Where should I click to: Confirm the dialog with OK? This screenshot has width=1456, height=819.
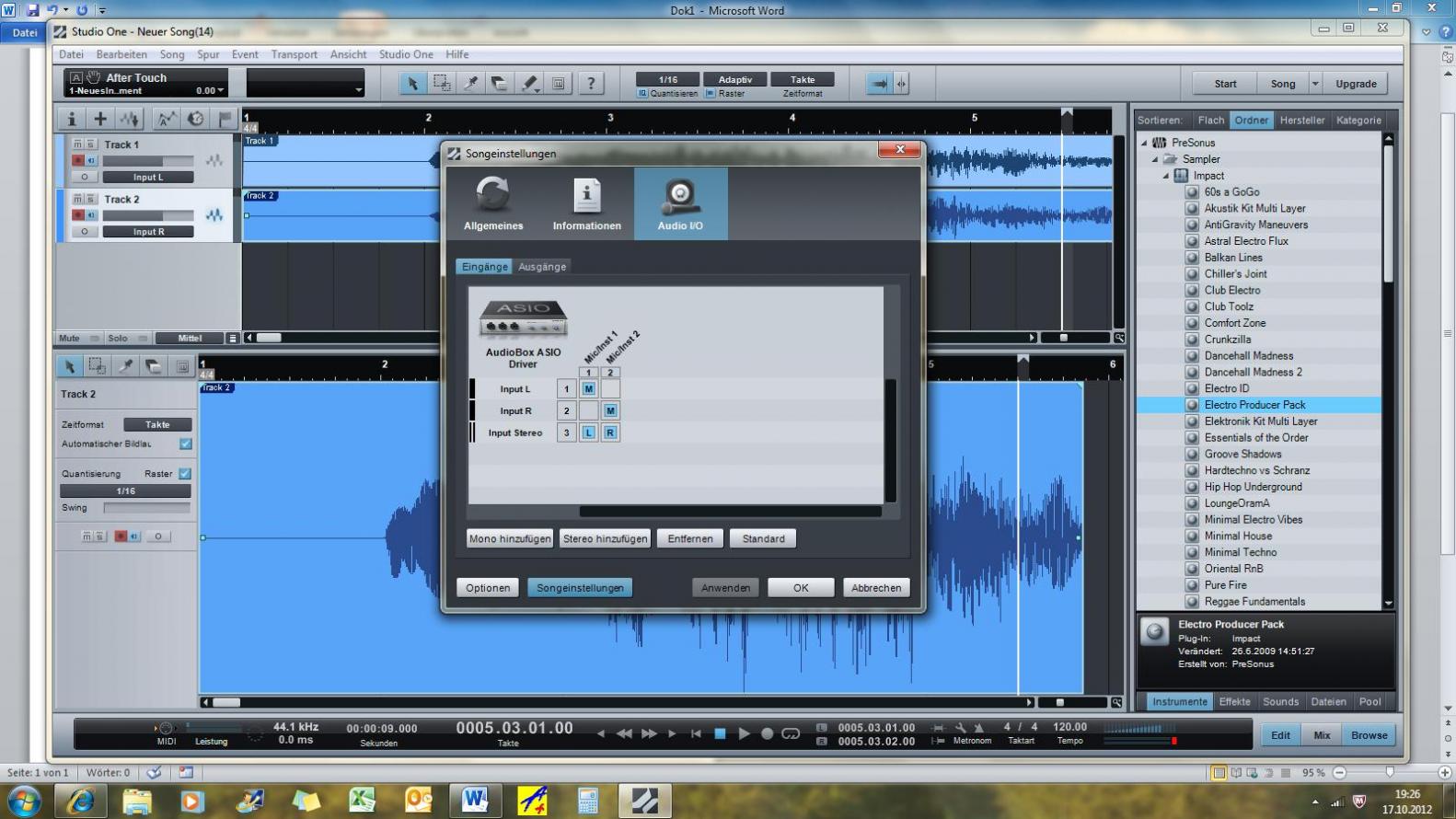[x=801, y=587]
